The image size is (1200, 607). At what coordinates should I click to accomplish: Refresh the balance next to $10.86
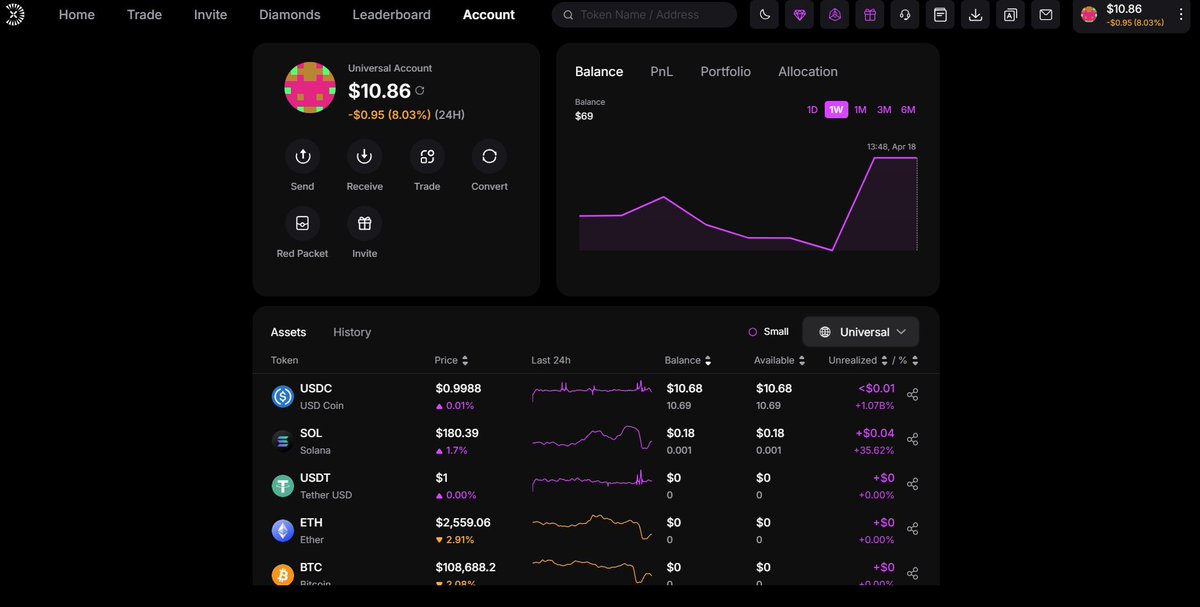pyautogui.click(x=420, y=91)
